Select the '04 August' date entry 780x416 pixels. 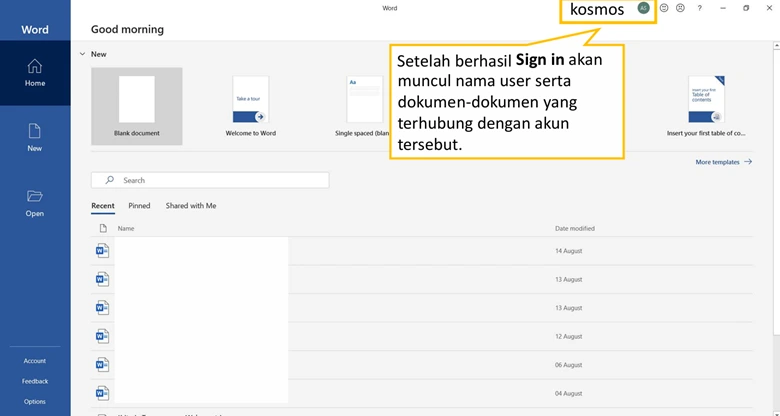(569, 393)
